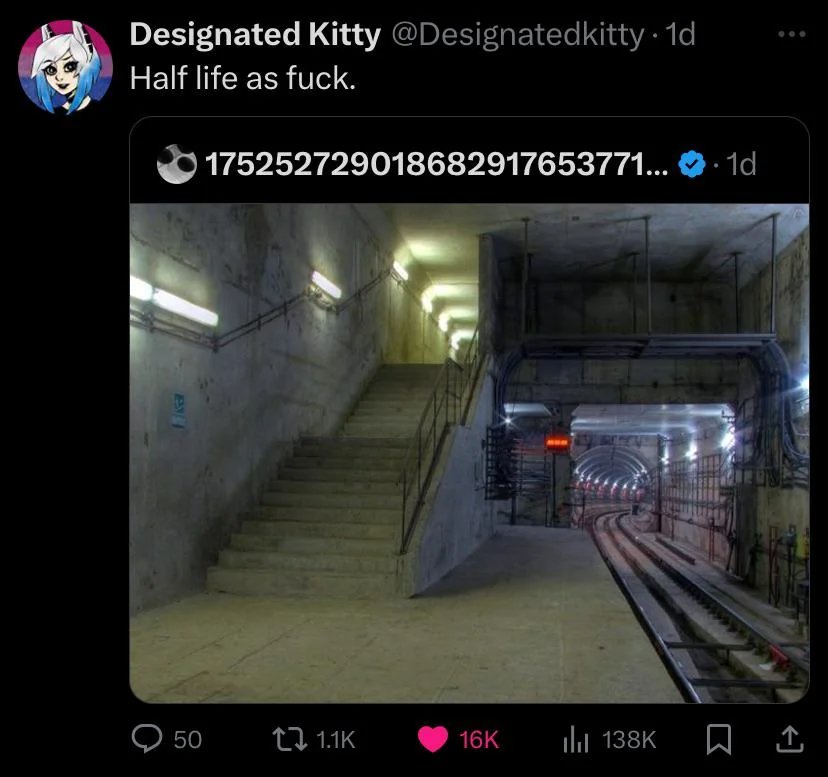Select the "Half life as fuck." tweet text
Screen dimensions: 828x777
tap(243, 79)
